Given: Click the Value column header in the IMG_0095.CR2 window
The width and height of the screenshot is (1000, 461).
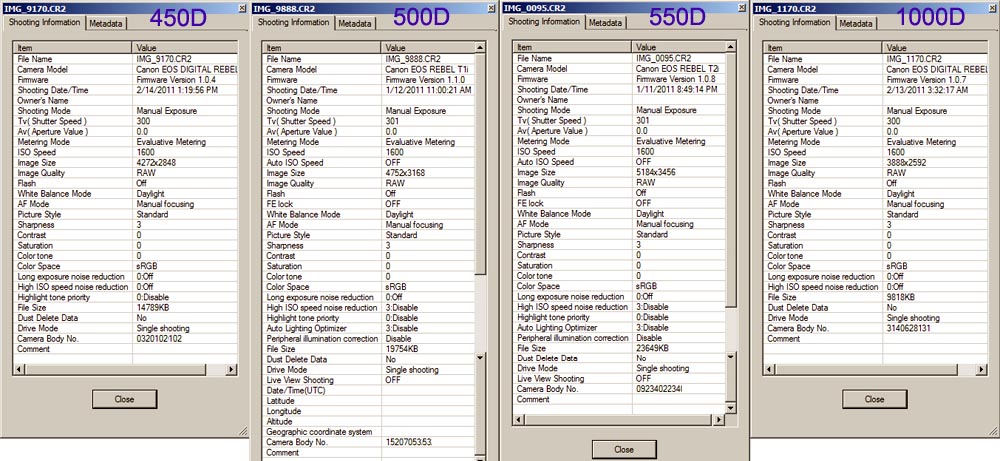Looking at the screenshot, I should 679,47.
